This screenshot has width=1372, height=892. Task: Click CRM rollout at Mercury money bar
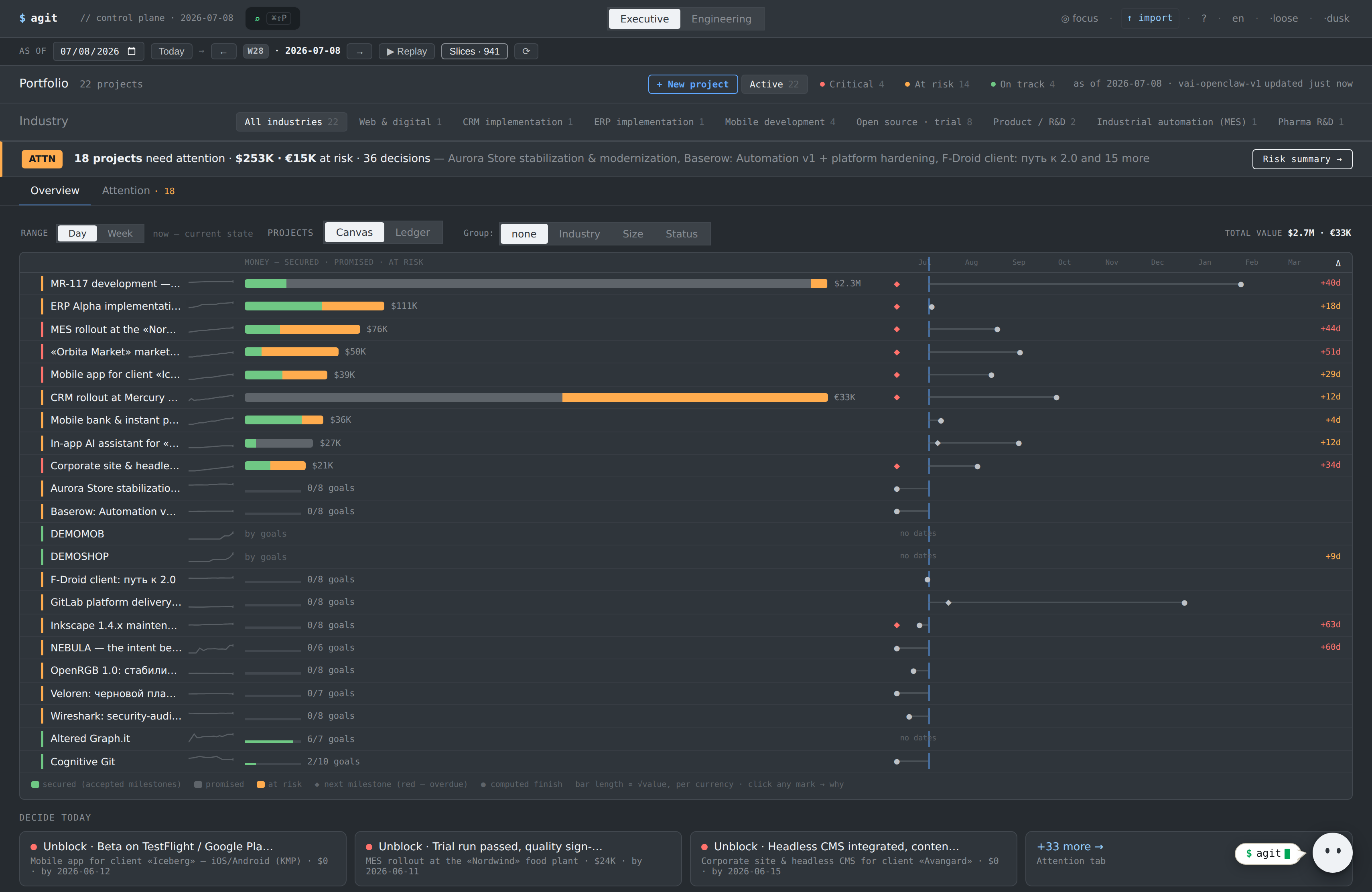(x=536, y=397)
